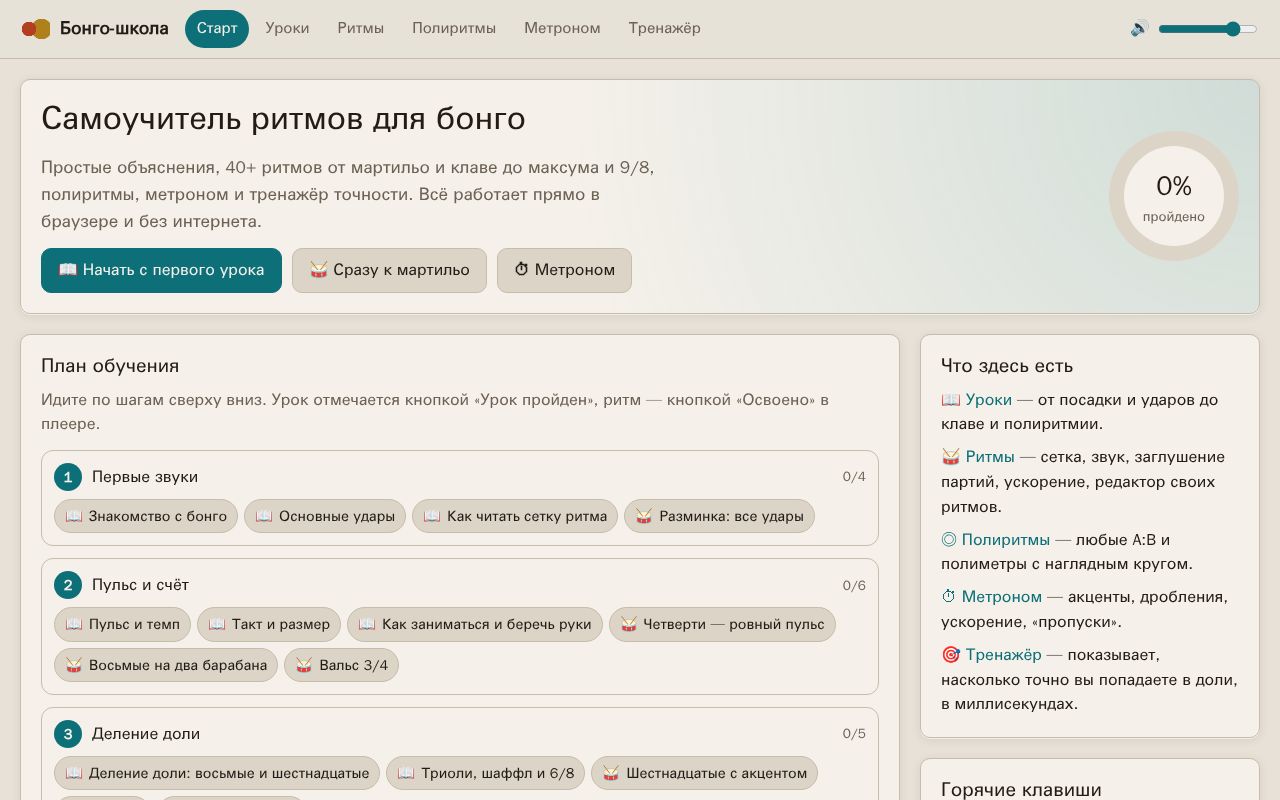Follow the Метроном link in sidebar
This screenshot has width=1280, height=800.
(992, 597)
